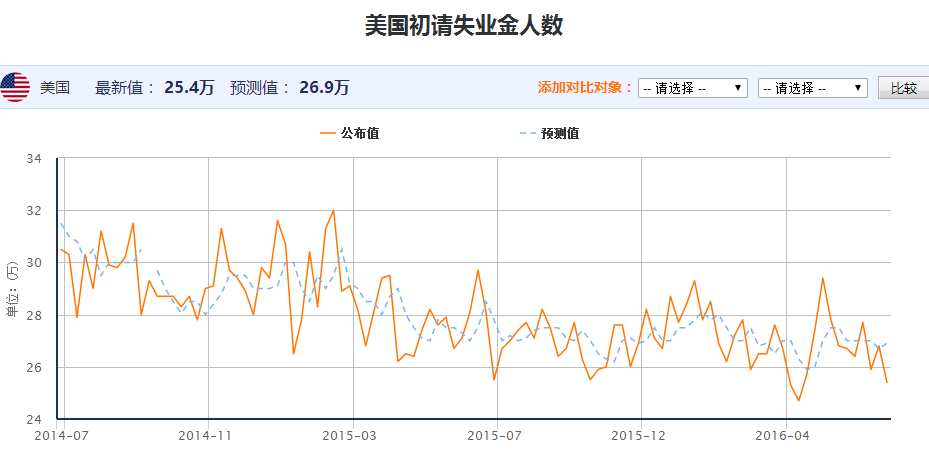Viewport: 929px width, 459px height.
Task: Click the 2015-07 x-axis label
Action: (x=494, y=436)
